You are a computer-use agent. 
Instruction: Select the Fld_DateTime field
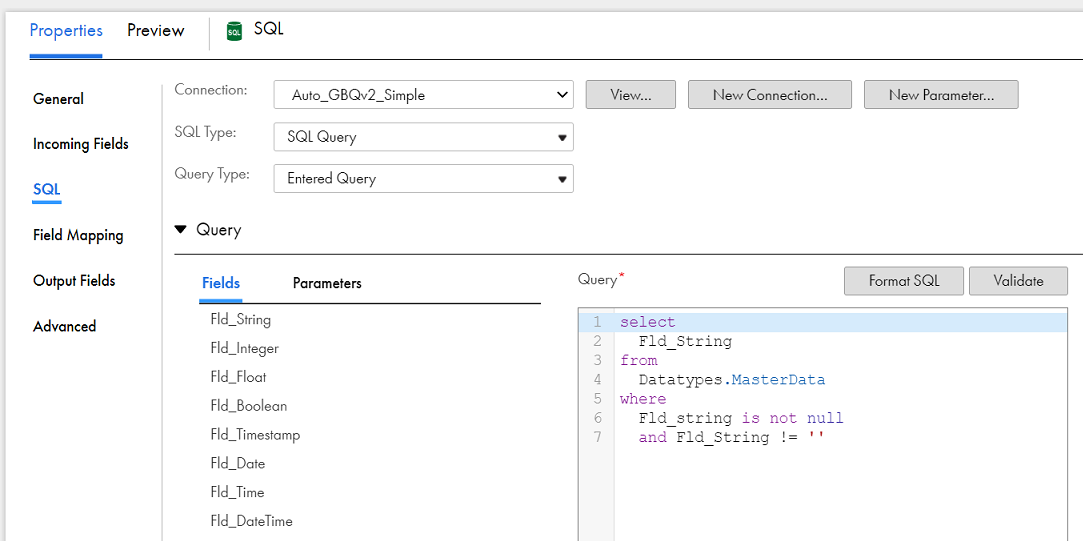251,521
